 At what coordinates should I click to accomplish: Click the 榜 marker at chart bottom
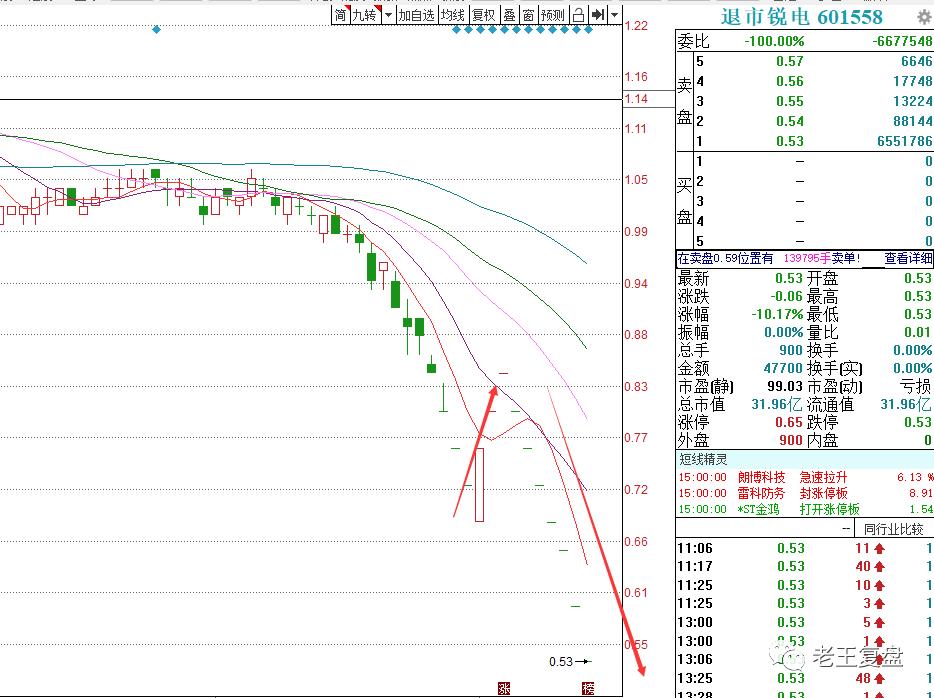(588, 689)
